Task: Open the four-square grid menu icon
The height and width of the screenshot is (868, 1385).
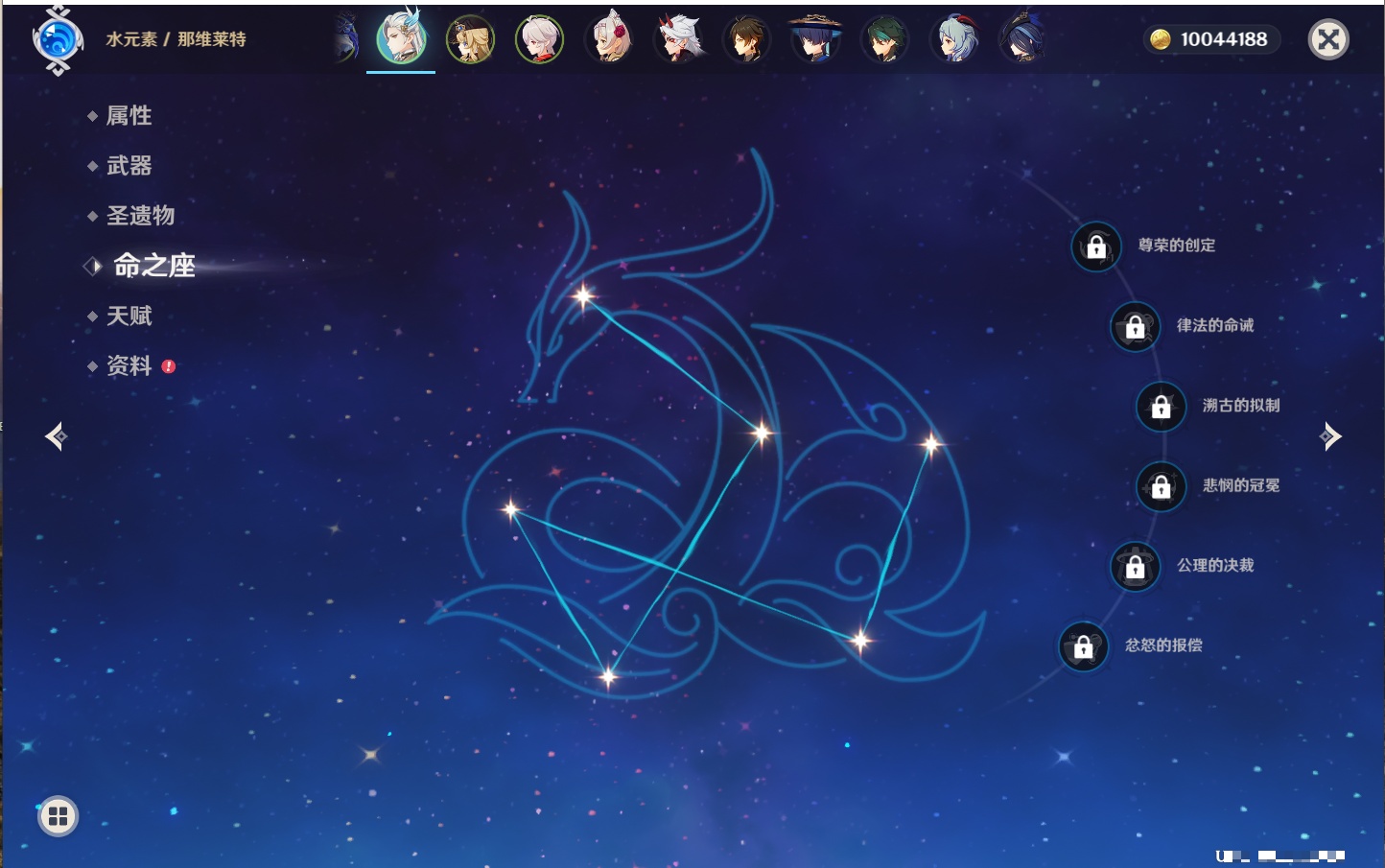Action: [58, 816]
